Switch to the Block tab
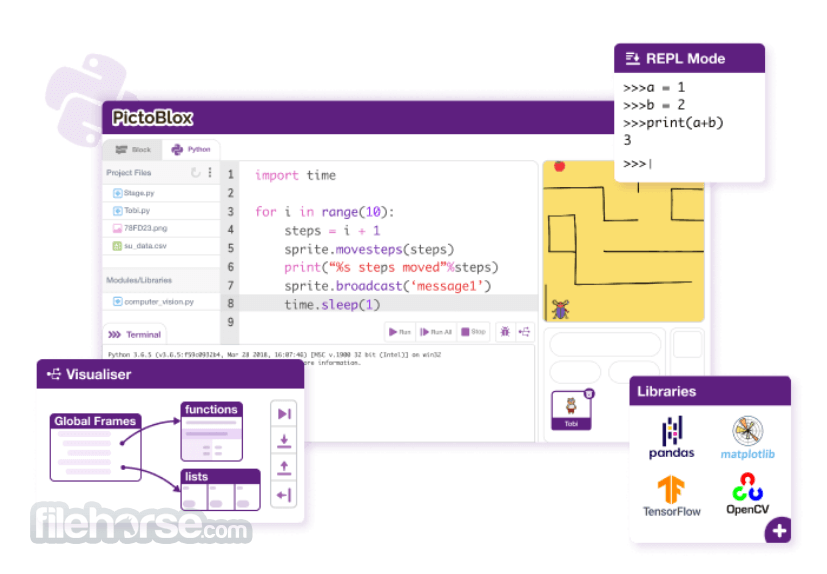Screen dimensions: 827x574 click(133, 150)
